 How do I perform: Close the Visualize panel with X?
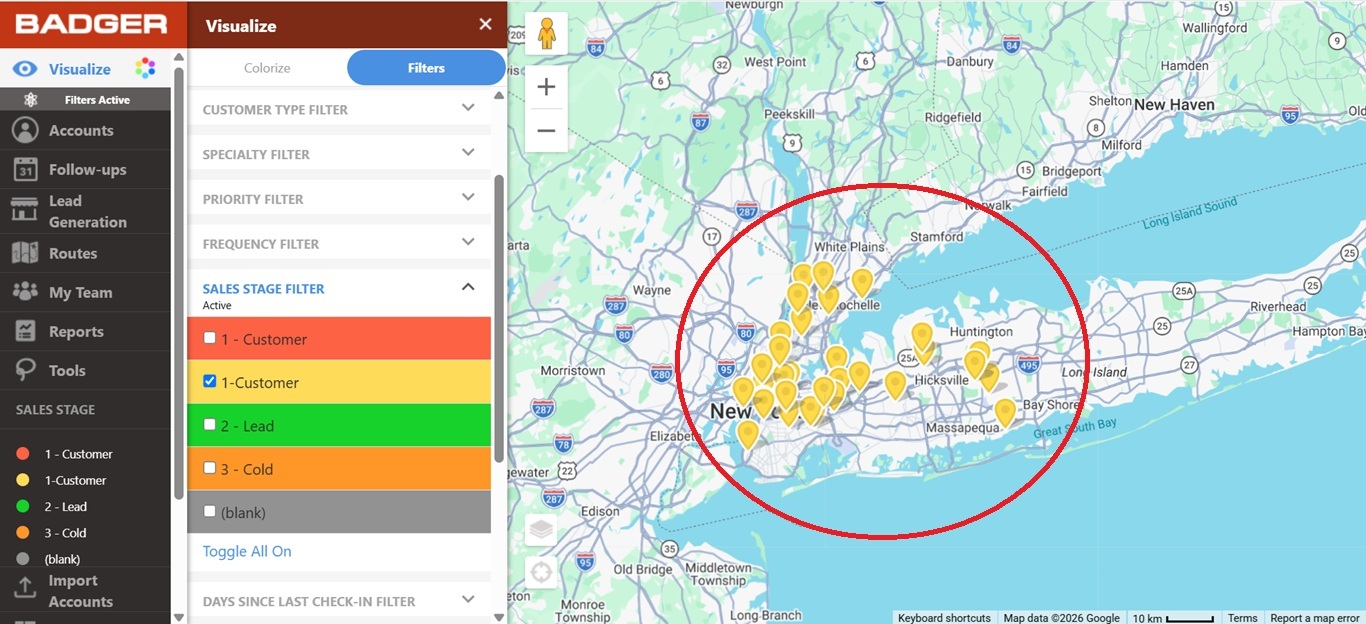pyautogui.click(x=485, y=25)
